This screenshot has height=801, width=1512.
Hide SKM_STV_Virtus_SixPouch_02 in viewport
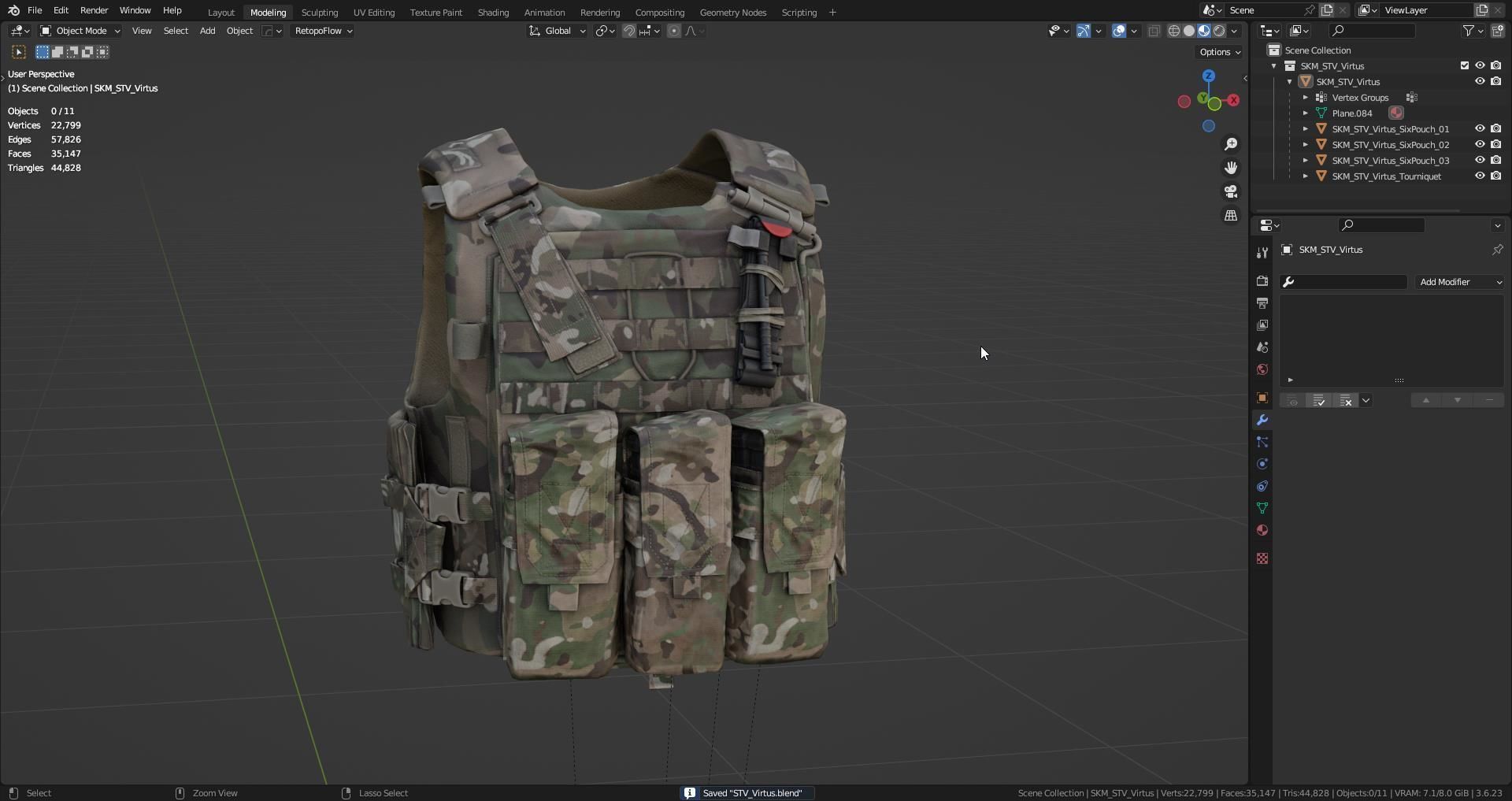(x=1480, y=144)
